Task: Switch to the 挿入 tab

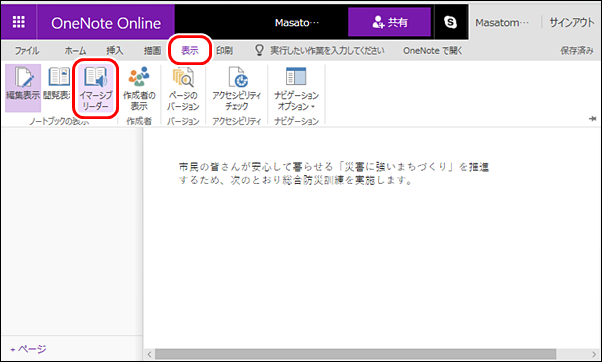Action: 114,51
